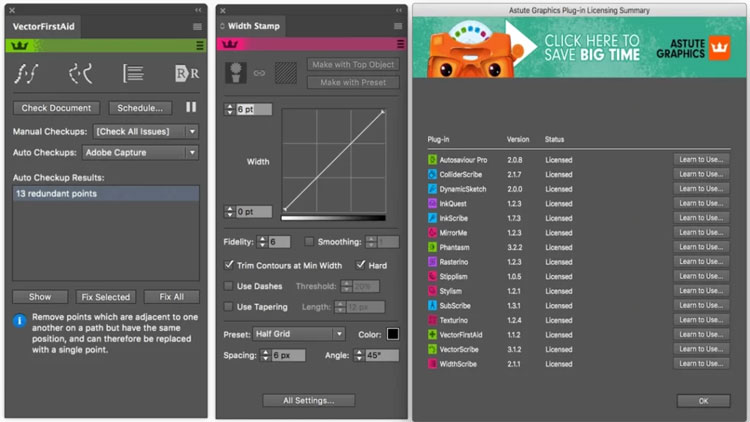Open the Auto Checkups Adobe Capture dropdown

[141, 153]
